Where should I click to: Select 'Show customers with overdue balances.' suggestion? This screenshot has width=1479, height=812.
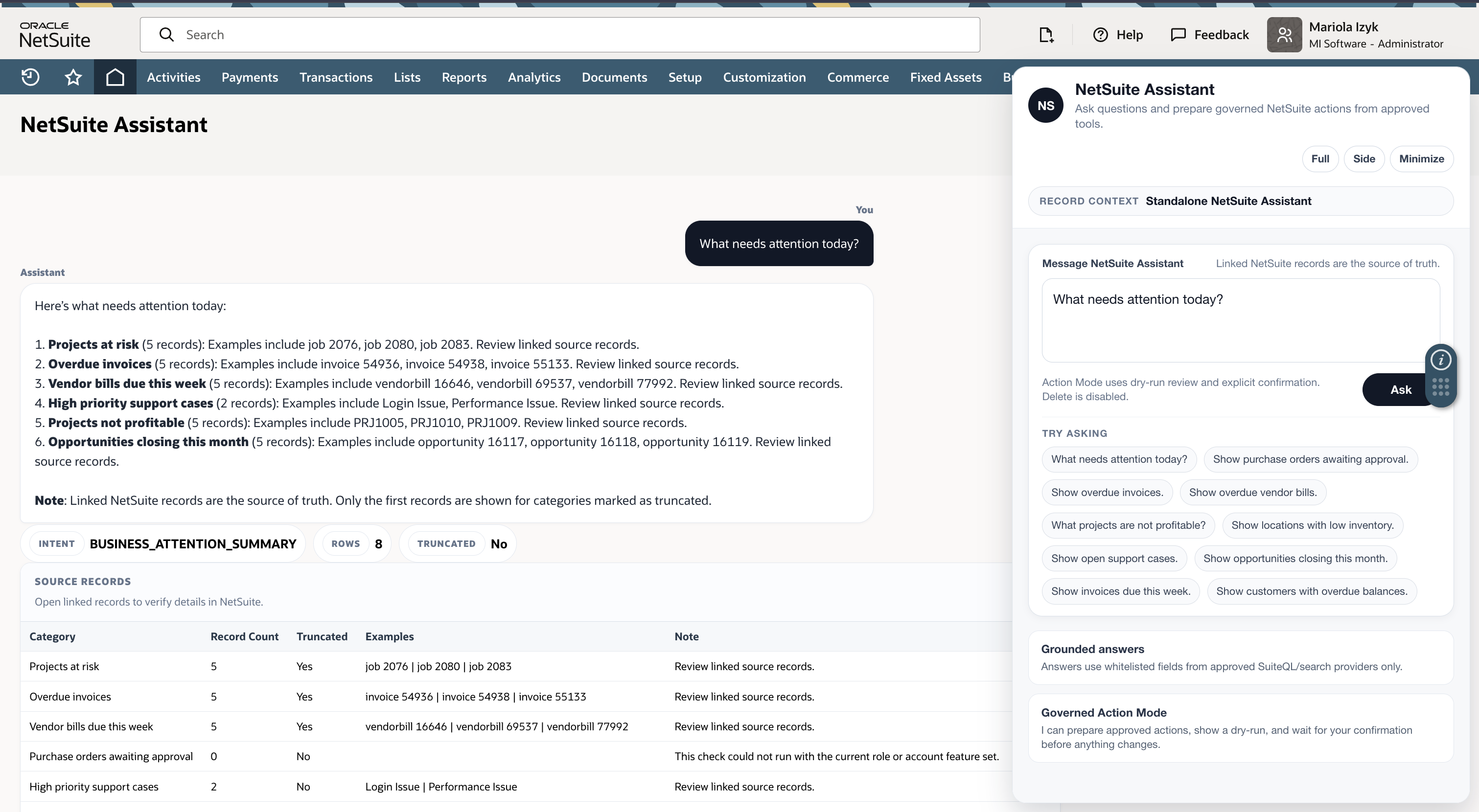point(1312,591)
